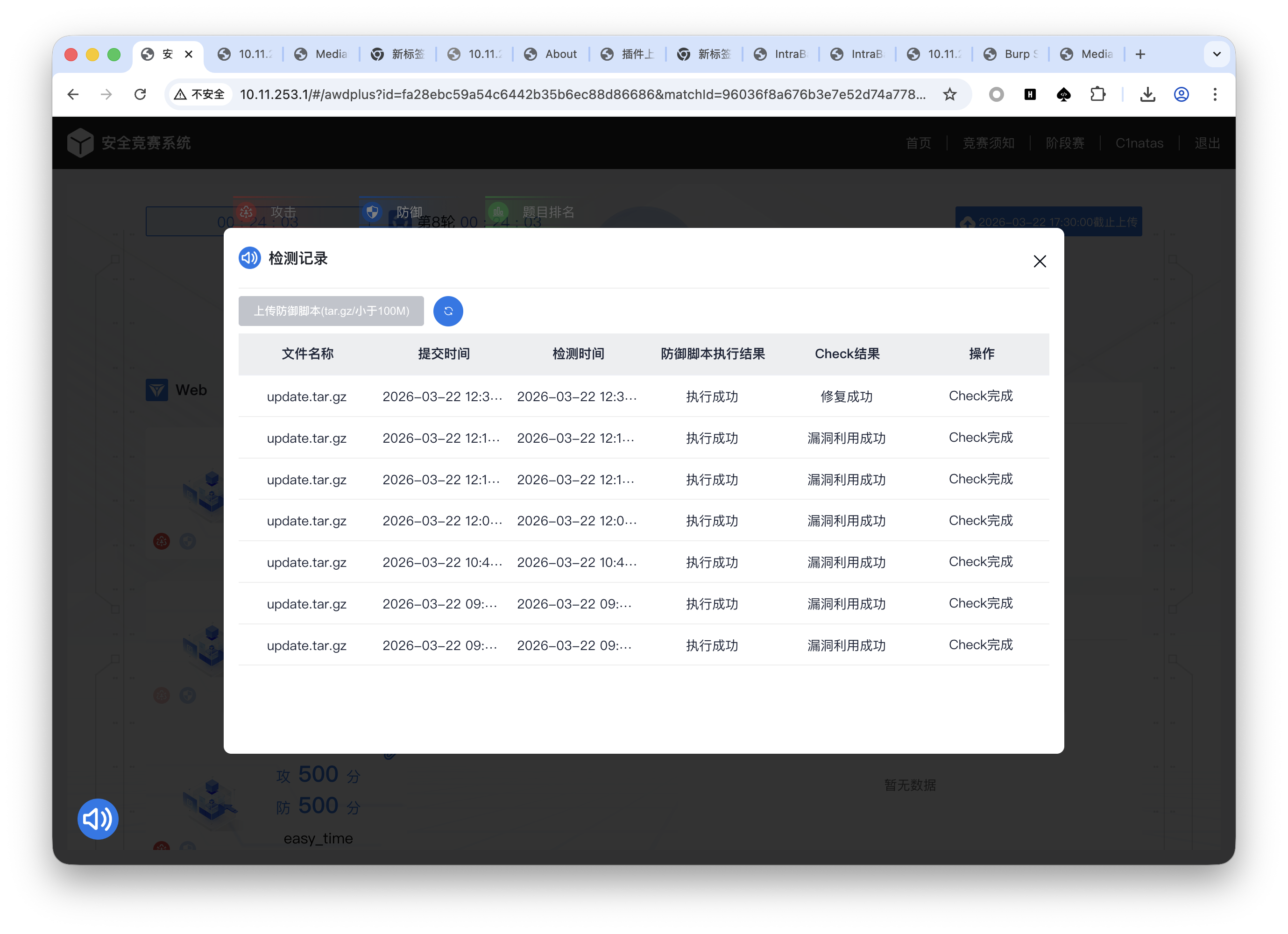
Task: Click the black H extension icon
Action: [x=1030, y=94]
